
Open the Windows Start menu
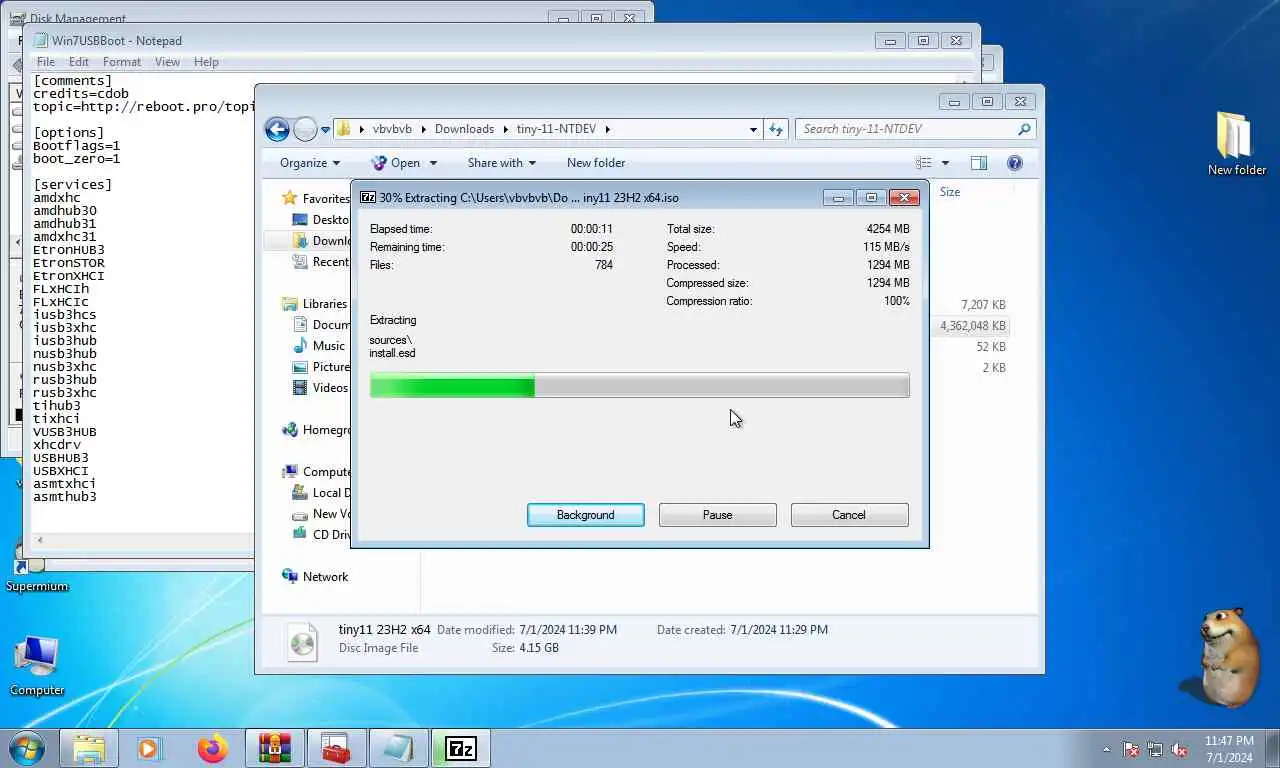[27, 748]
